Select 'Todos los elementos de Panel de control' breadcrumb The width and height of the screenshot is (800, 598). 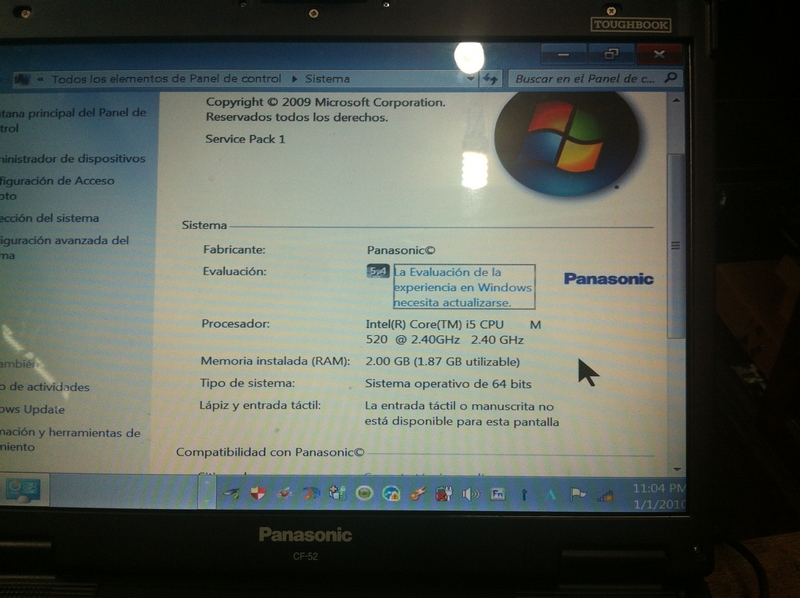pos(166,79)
